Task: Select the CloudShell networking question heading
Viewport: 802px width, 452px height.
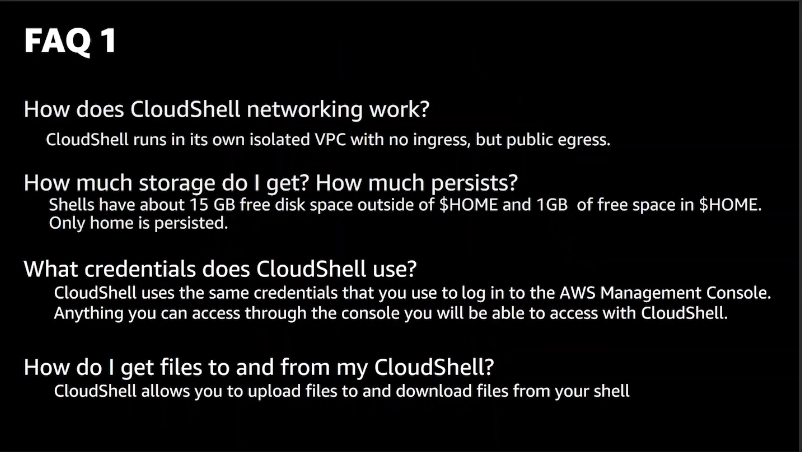Action: tap(226, 109)
